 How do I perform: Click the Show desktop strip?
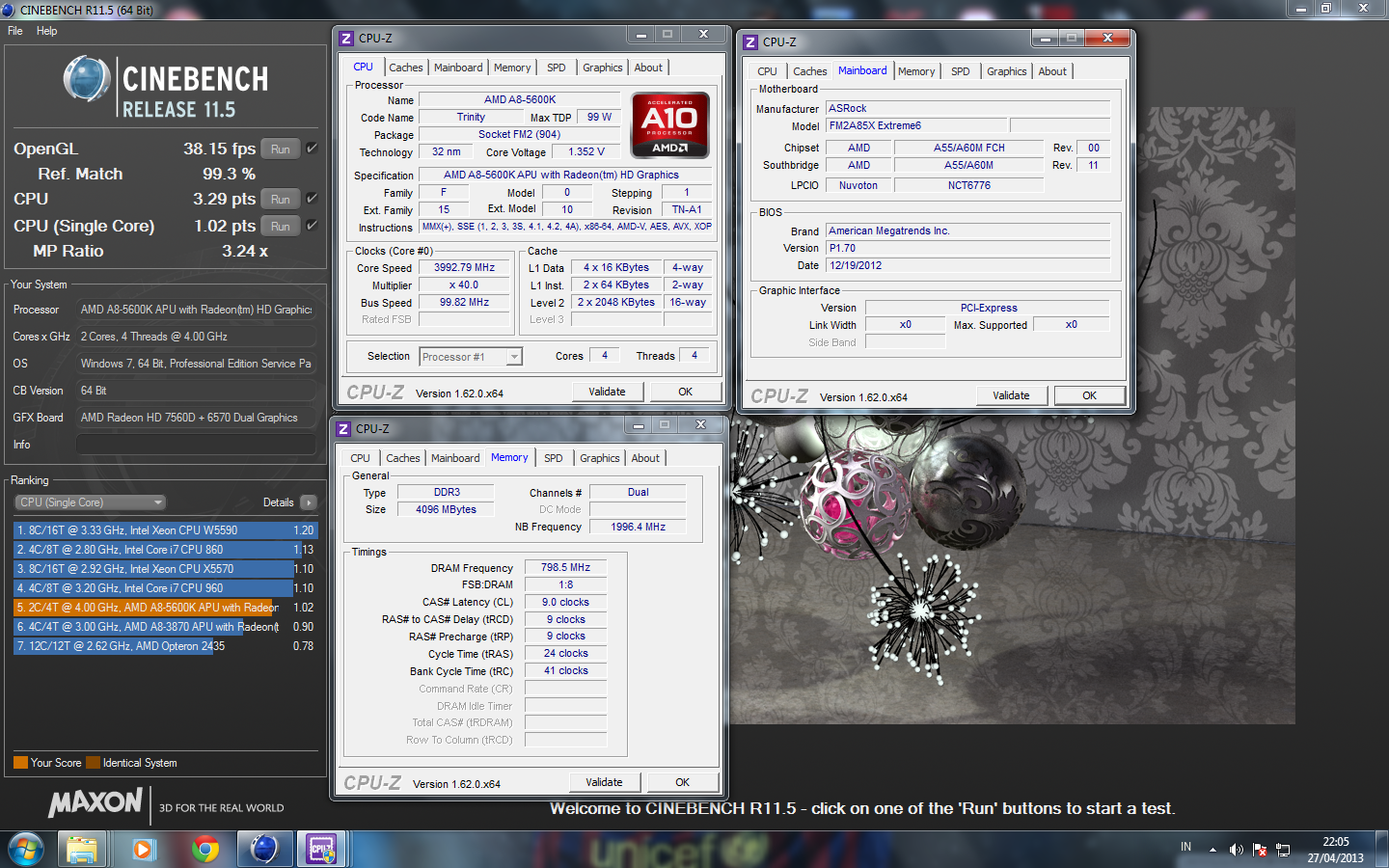(1383, 850)
